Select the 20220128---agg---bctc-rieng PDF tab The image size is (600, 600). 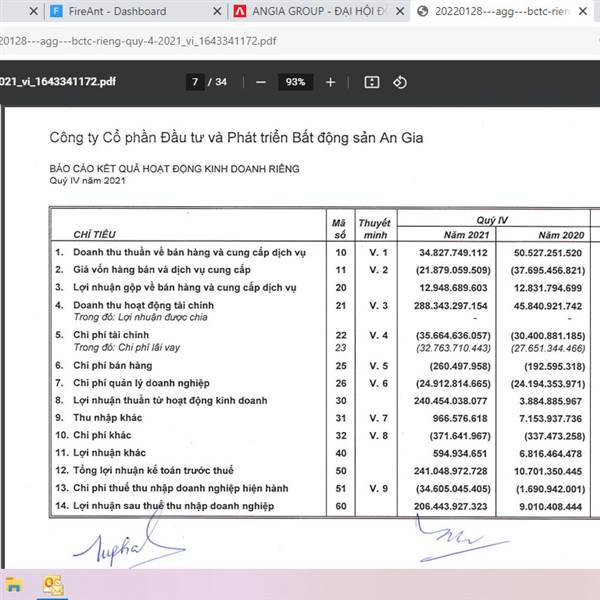(502, 11)
